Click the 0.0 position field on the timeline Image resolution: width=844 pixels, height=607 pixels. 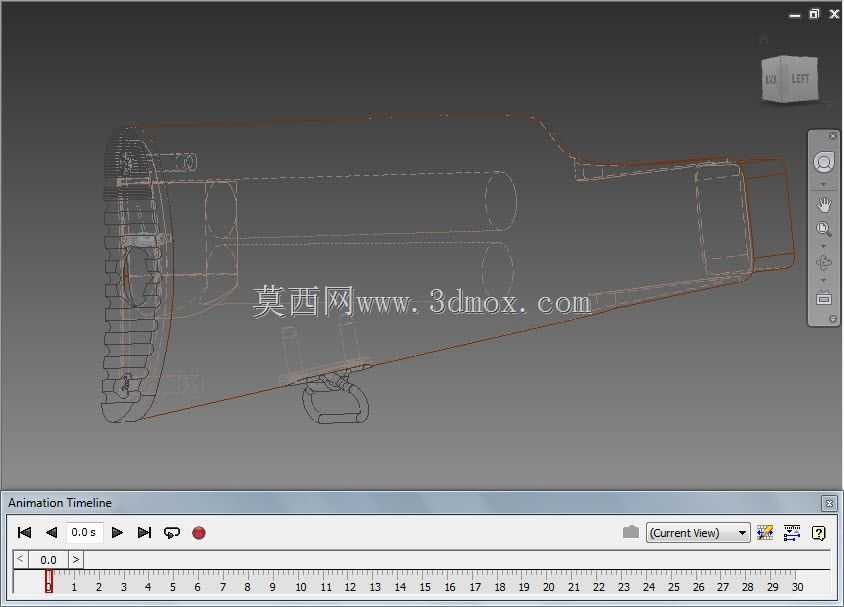click(x=48, y=560)
